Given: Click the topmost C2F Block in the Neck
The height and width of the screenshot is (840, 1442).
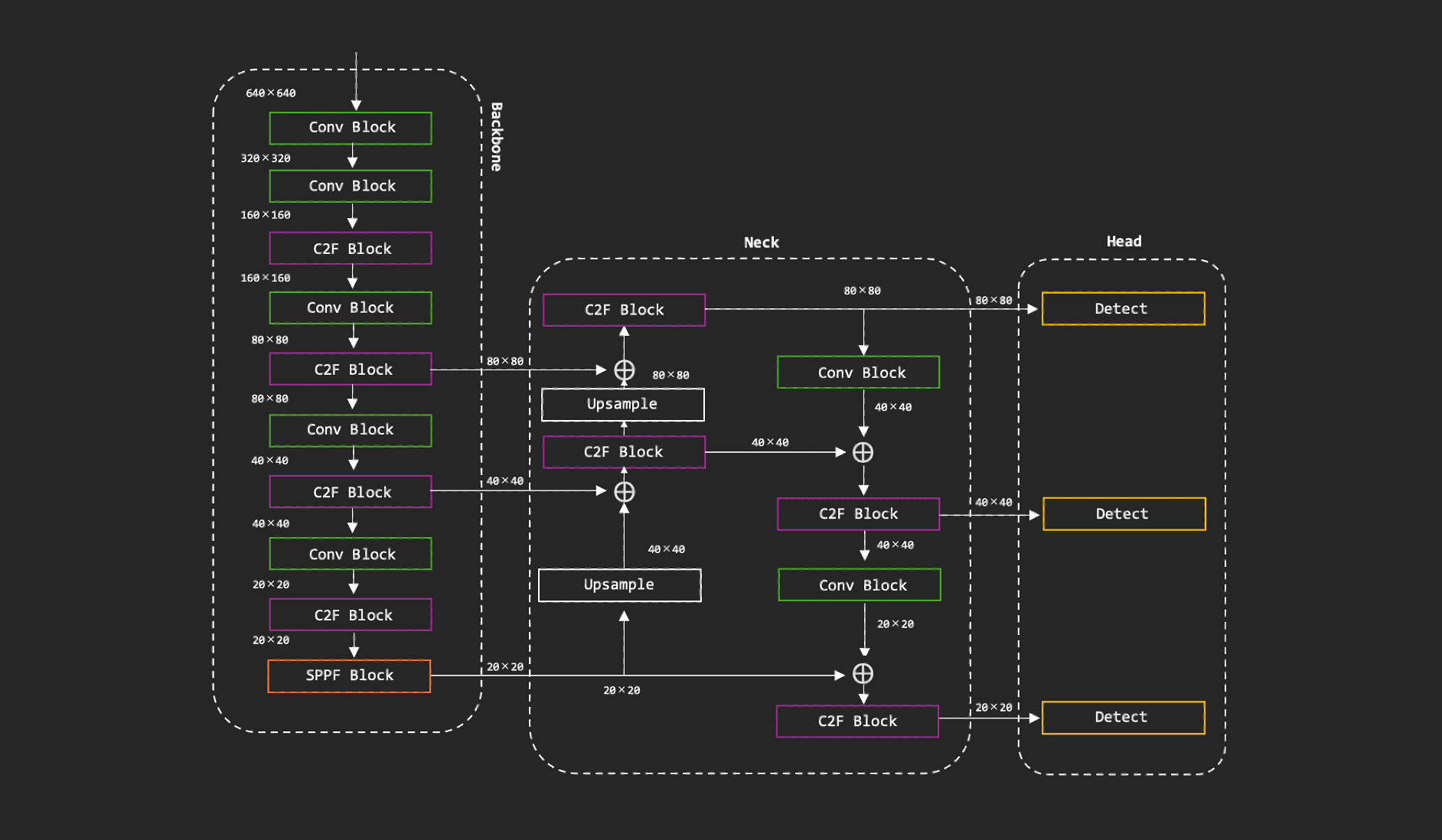Looking at the screenshot, I should (x=624, y=310).
